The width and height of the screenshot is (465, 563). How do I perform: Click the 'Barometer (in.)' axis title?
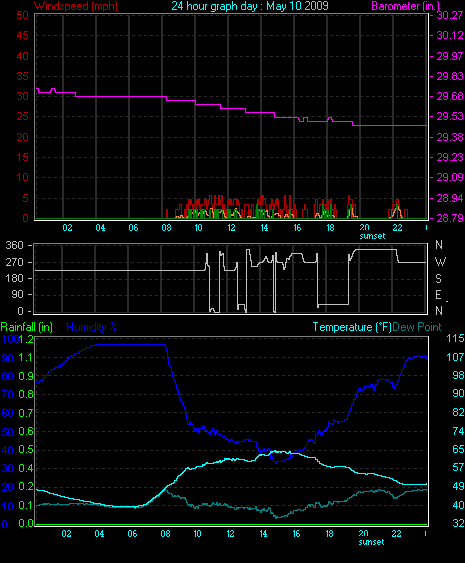(x=405, y=6)
